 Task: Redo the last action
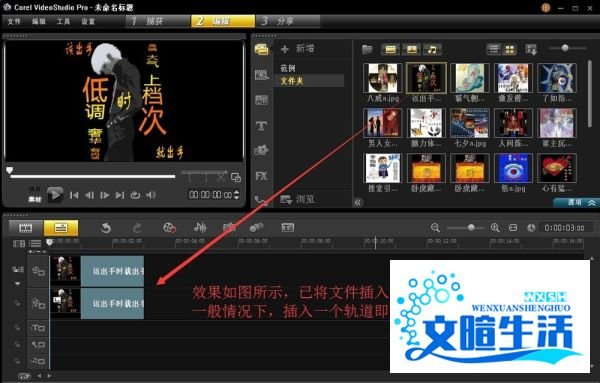(137, 228)
